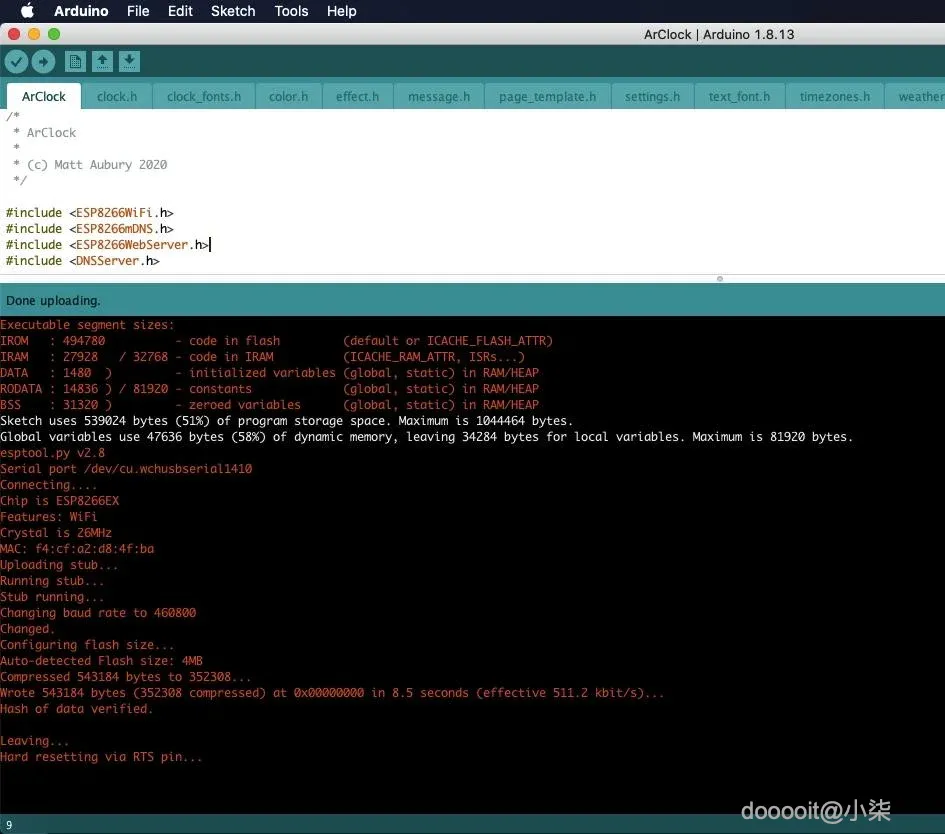Open the Sketch menu
The image size is (945, 834).
pyautogui.click(x=233, y=11)
